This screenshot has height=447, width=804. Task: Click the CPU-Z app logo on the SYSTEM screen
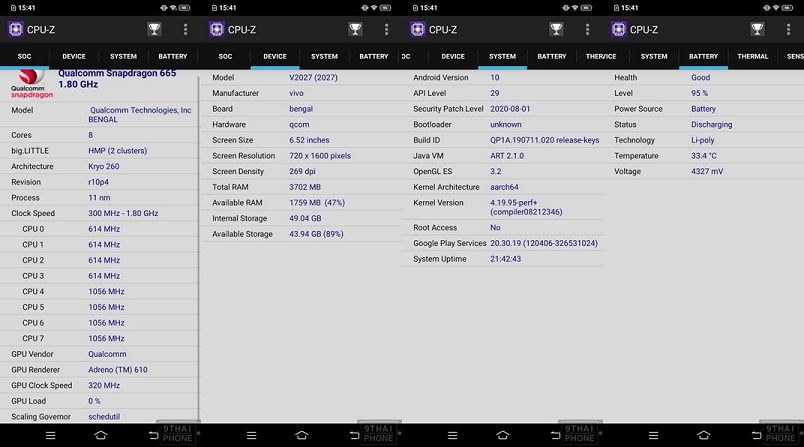(417, 29)
